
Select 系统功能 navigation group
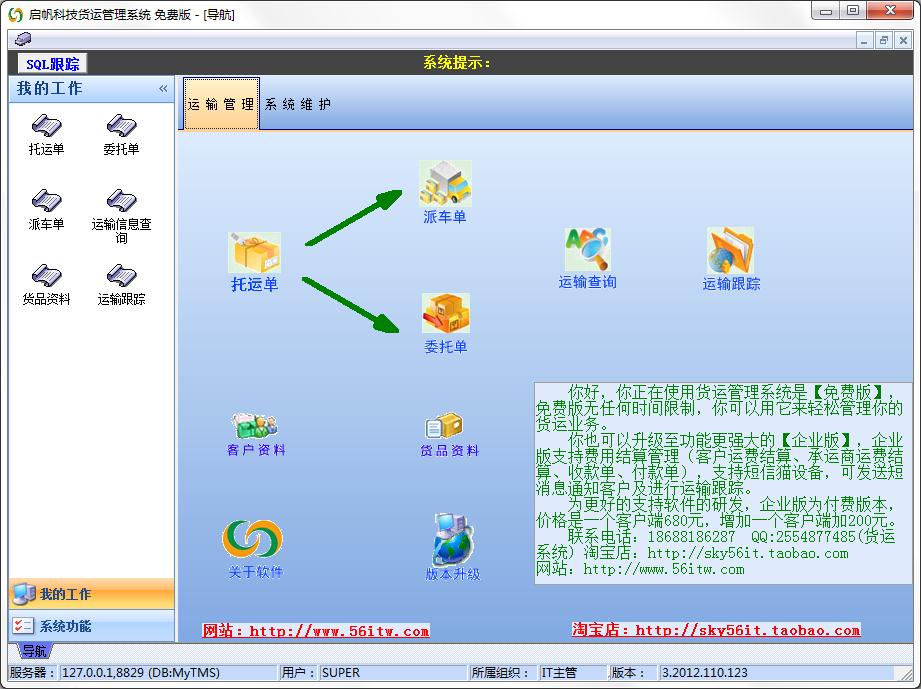click(92, 626)
